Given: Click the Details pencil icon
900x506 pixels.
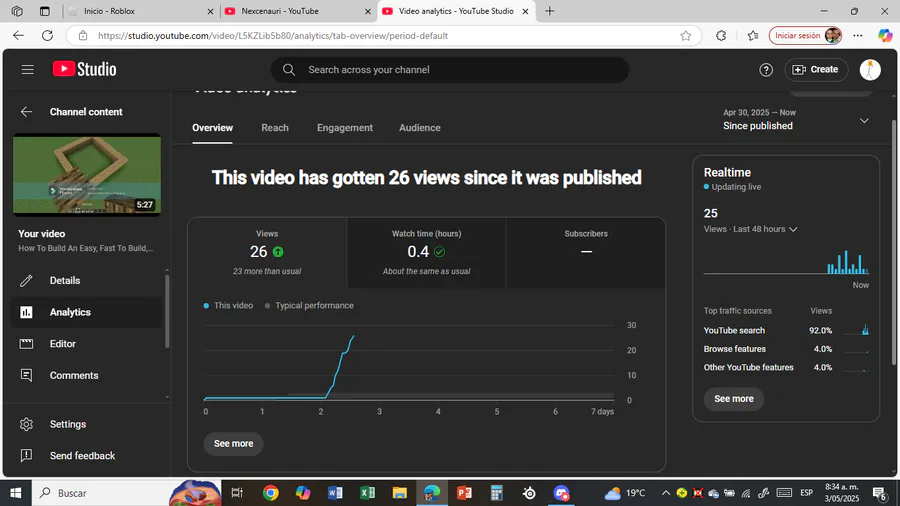Looking at the screenshot, I should coord(26,281).
